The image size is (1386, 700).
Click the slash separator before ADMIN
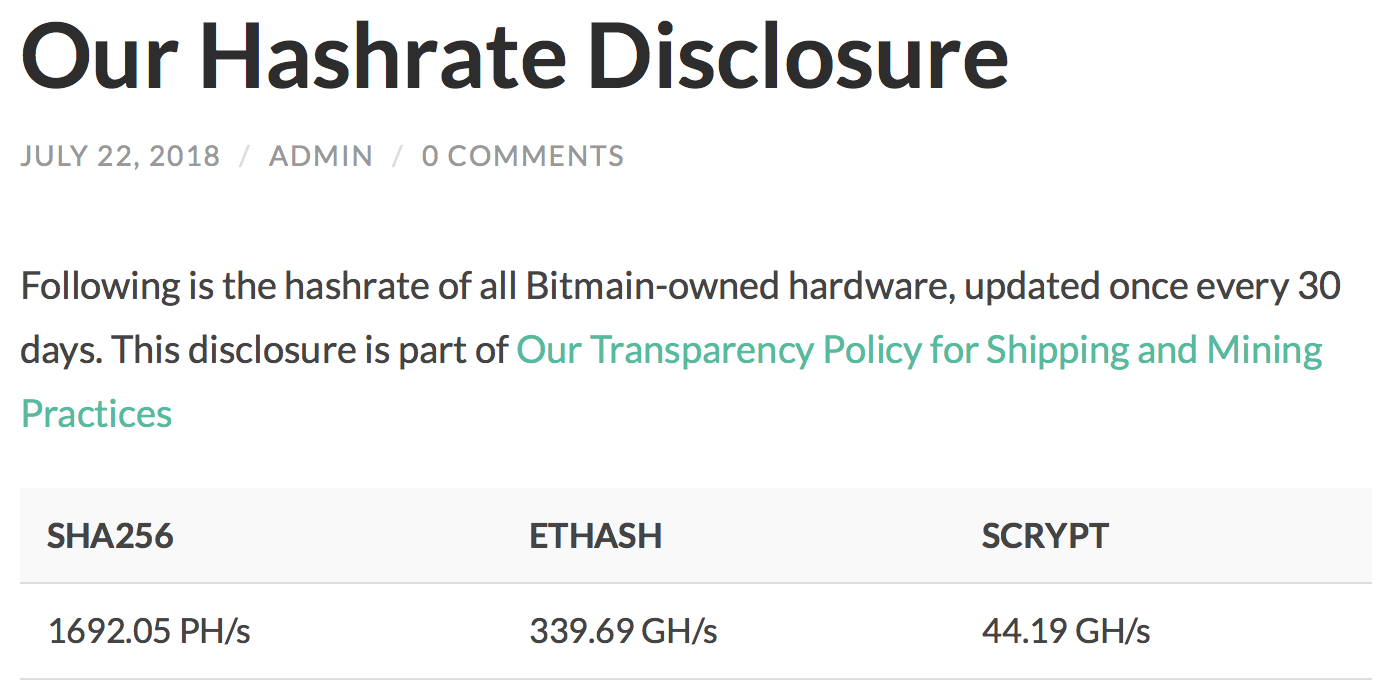click(x=245, y=156)
